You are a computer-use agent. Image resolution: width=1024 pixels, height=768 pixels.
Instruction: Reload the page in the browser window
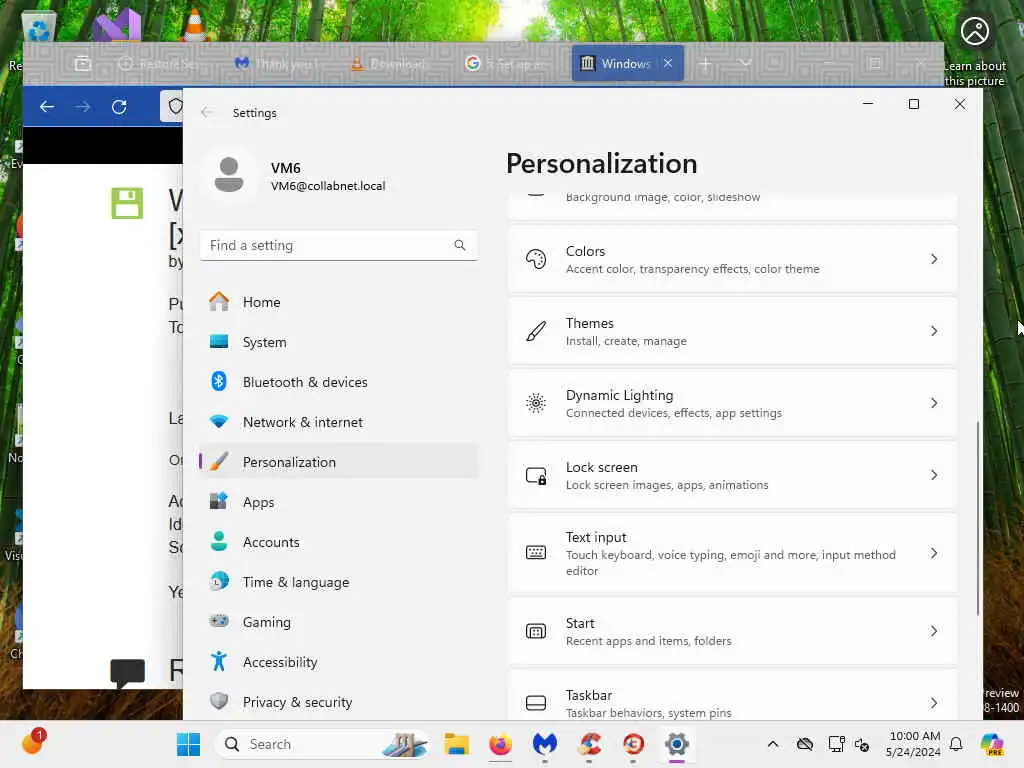tap(119, 106)
